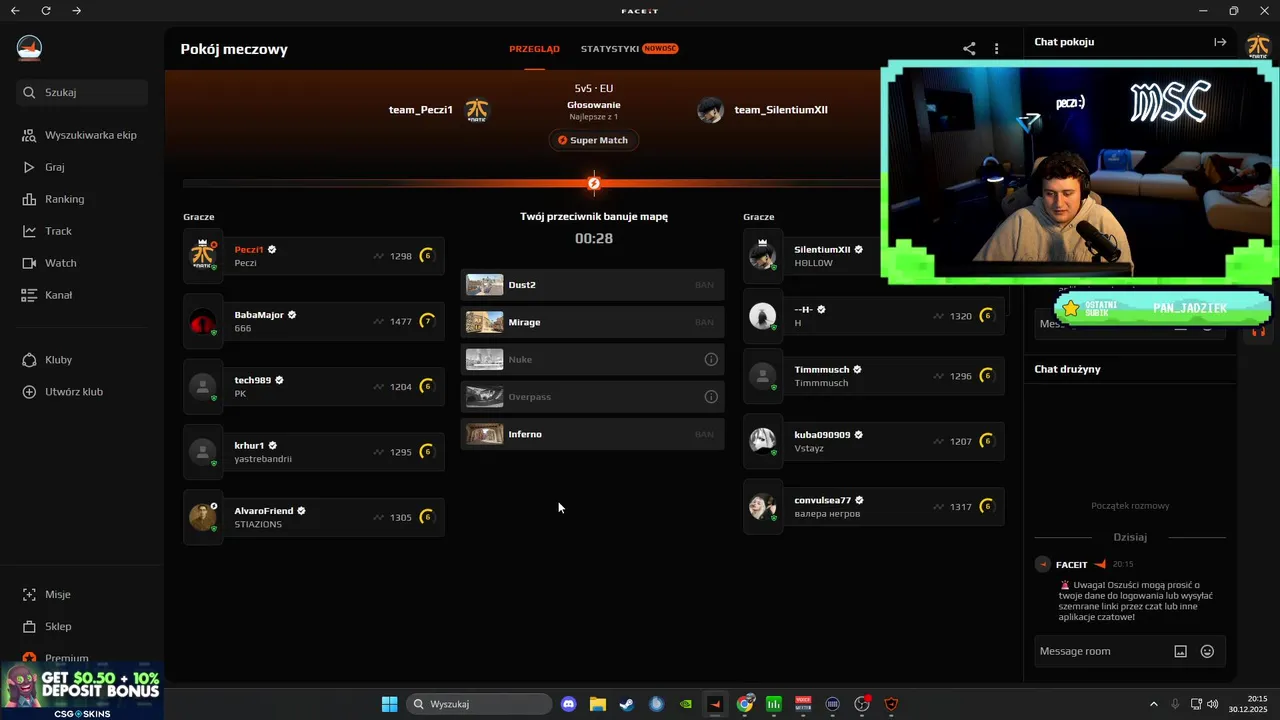The height and width of the screenshot is (720, 1280).
Task: Open Discord from the taskbar
Action: click(x=569, y=704)
